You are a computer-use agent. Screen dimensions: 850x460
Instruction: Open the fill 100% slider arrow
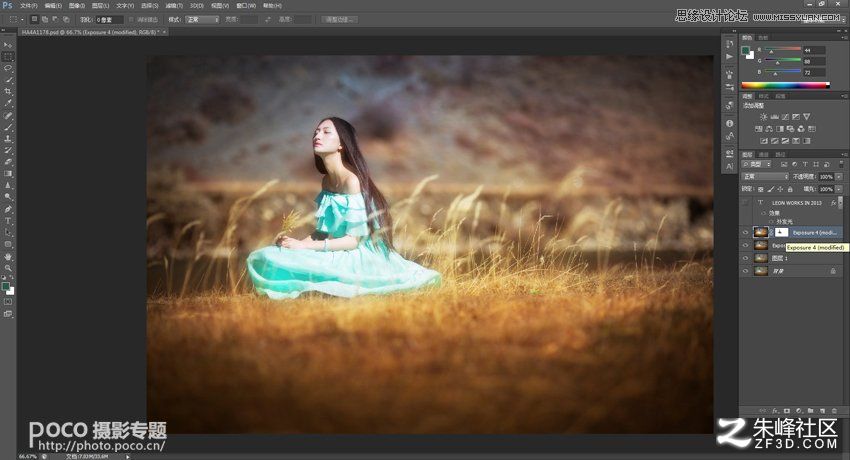pos(840,189)
